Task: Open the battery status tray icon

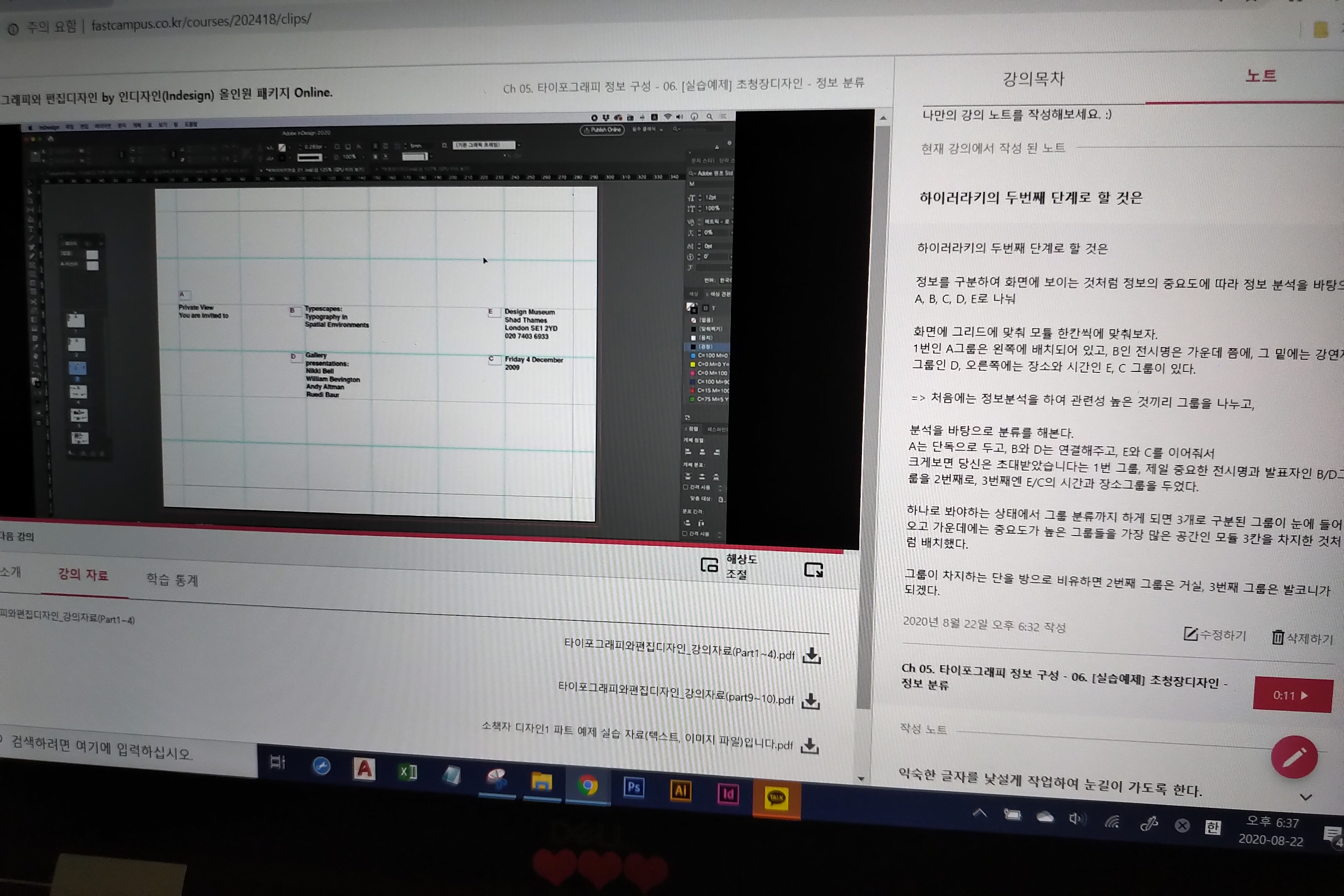Action: [x=1012, y=815]
